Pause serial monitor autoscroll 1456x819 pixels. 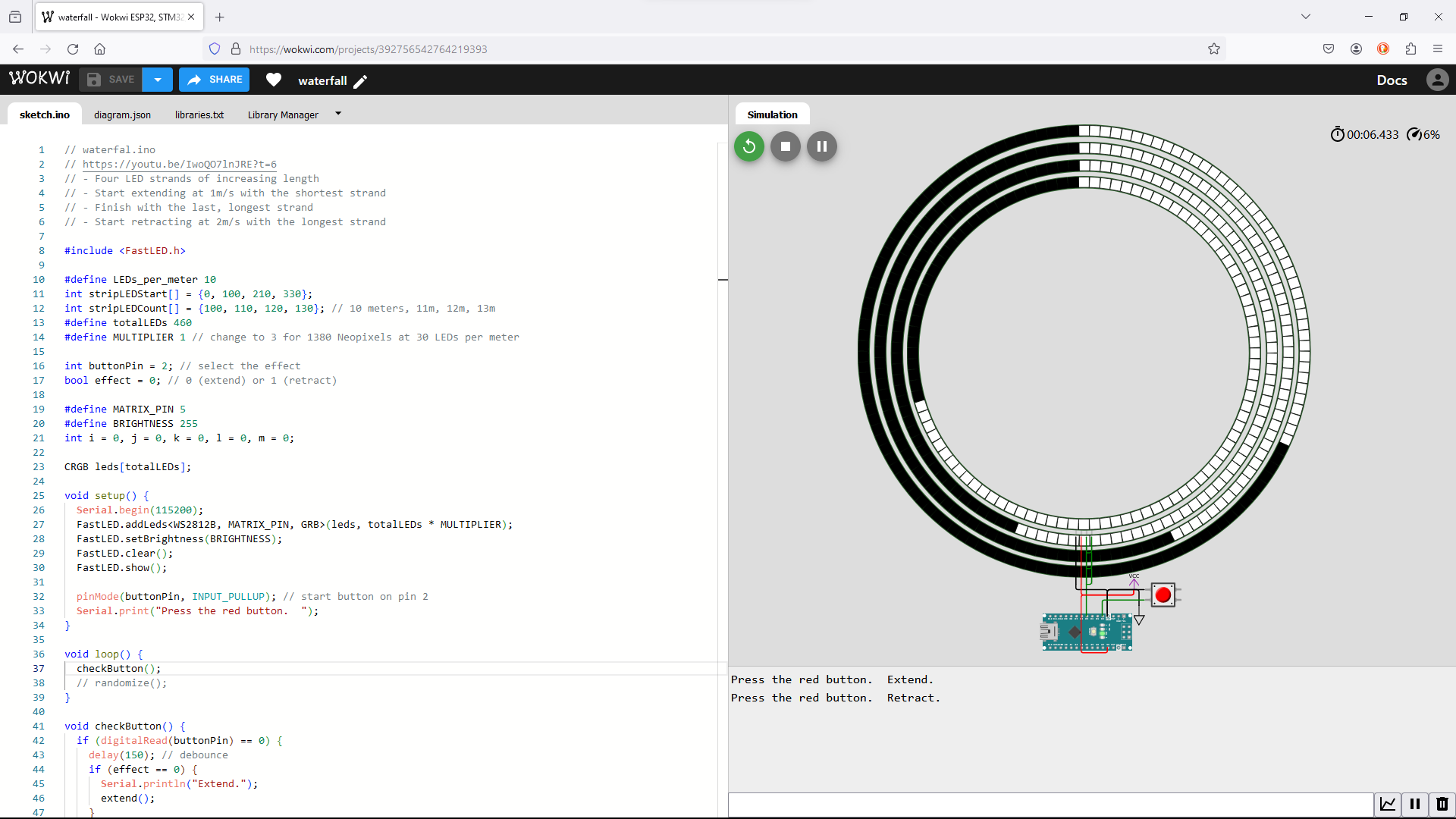[1415, 804]
